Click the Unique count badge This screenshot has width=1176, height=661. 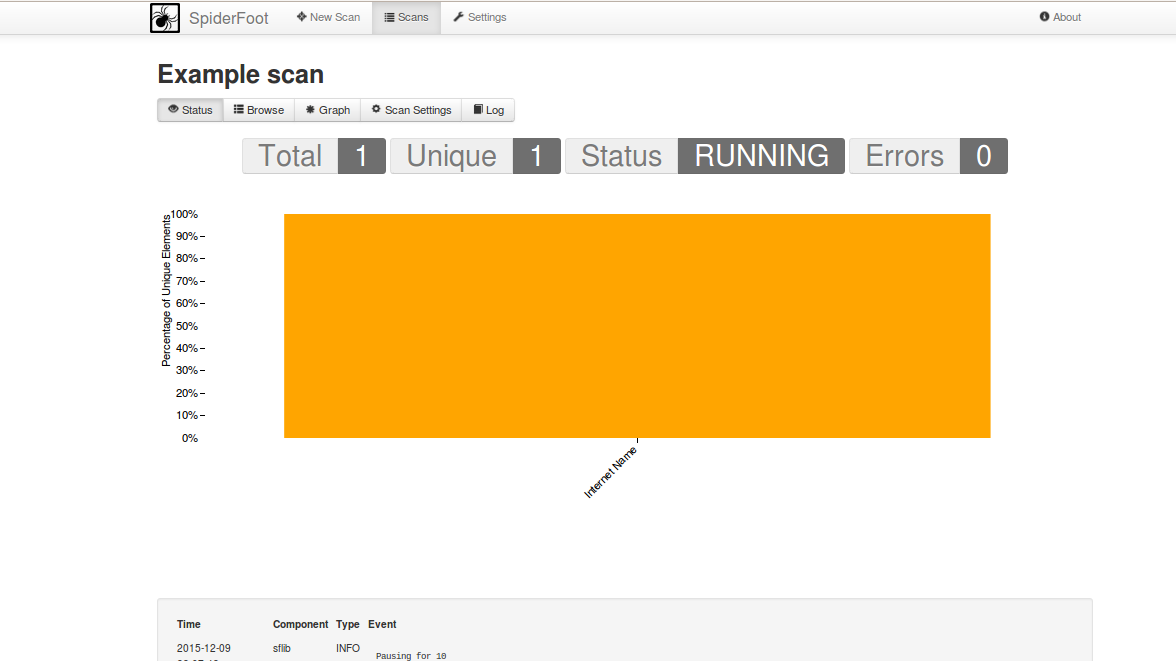(x=536, y=156)
